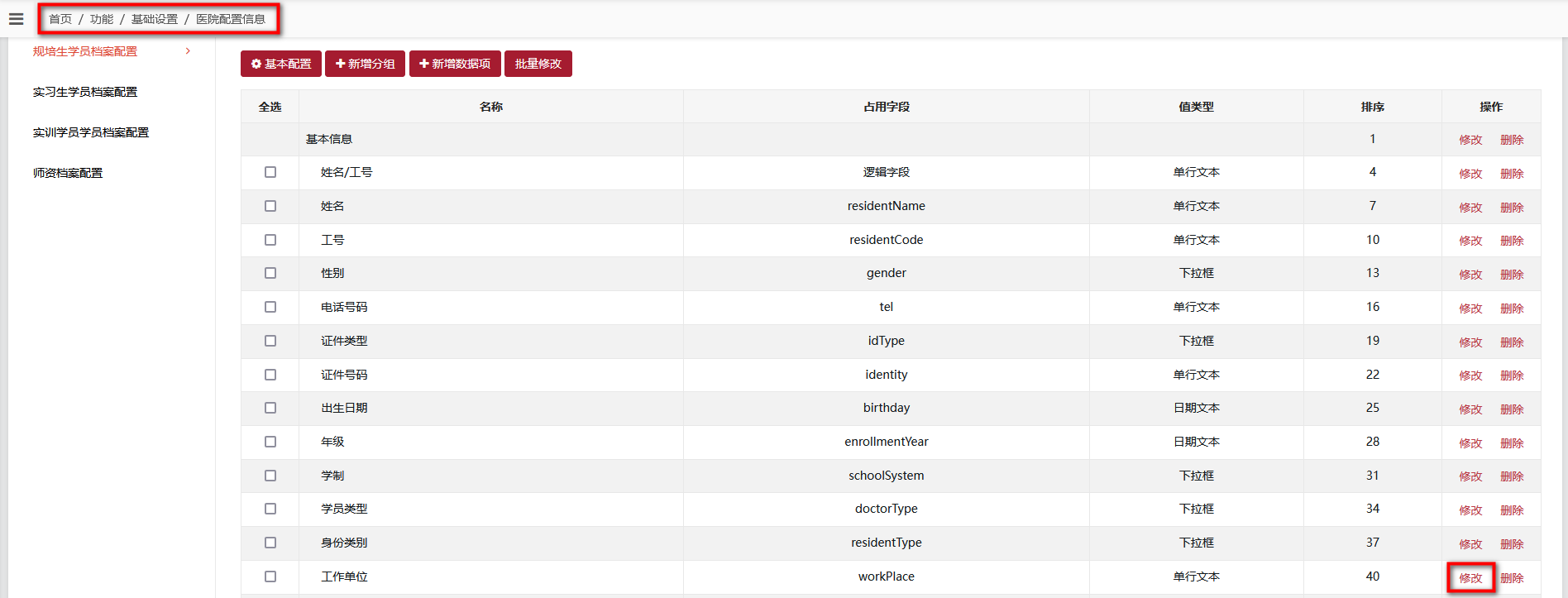Open 实训学员学员档案配置 menu item
This screenshot has height=598, width=1568.
(91, 132)
